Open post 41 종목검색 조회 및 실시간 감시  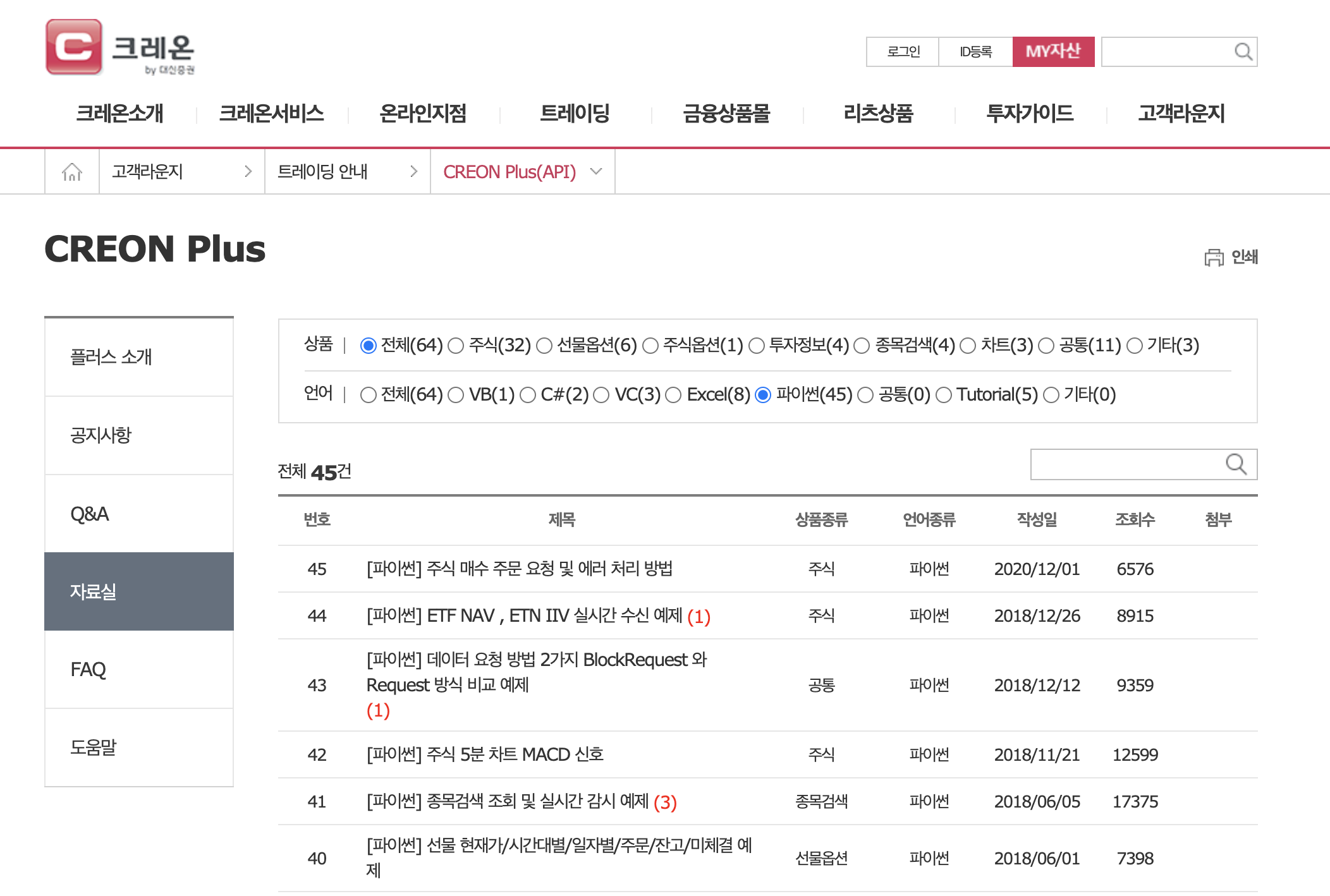(x=508, y=801)
